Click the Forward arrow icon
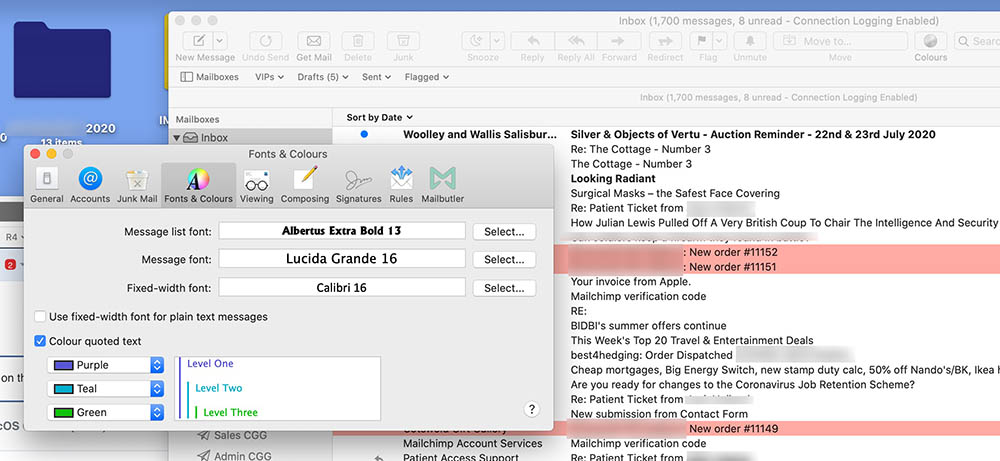 click(619, 41)
